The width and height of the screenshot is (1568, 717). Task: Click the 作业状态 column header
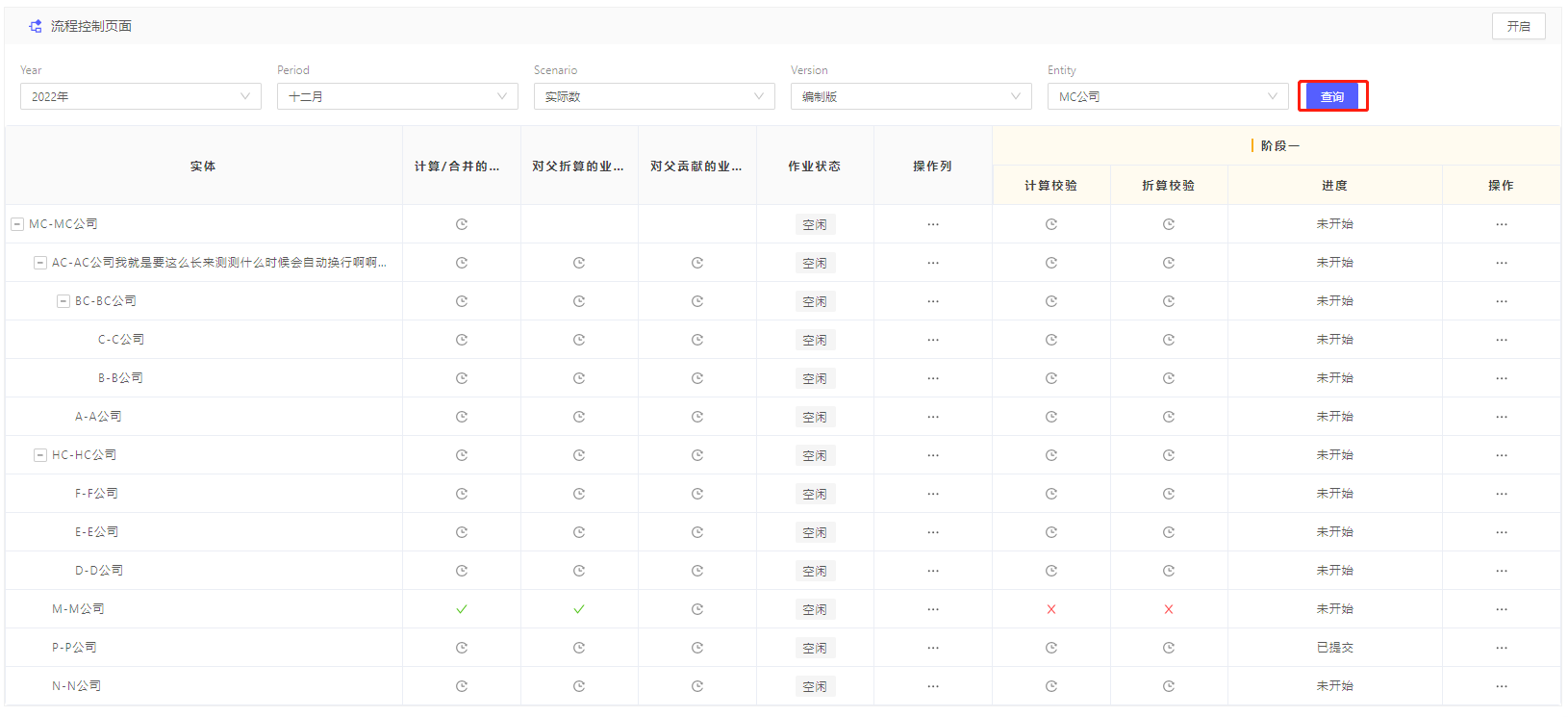pos(815,166)
